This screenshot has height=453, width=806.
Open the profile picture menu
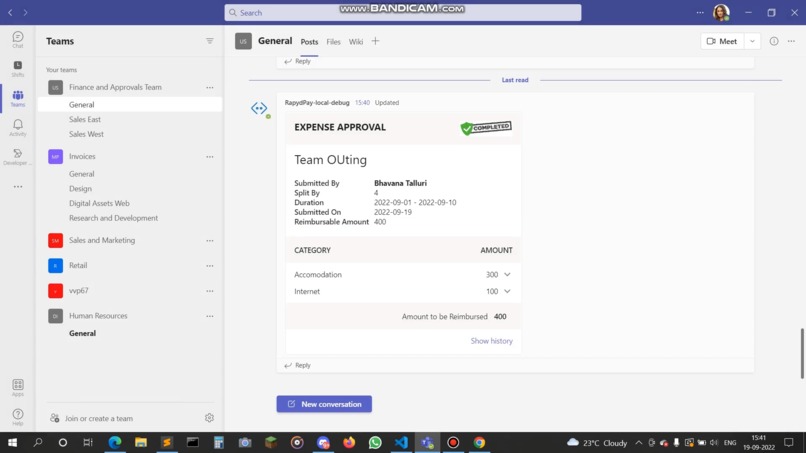point(721,12)
